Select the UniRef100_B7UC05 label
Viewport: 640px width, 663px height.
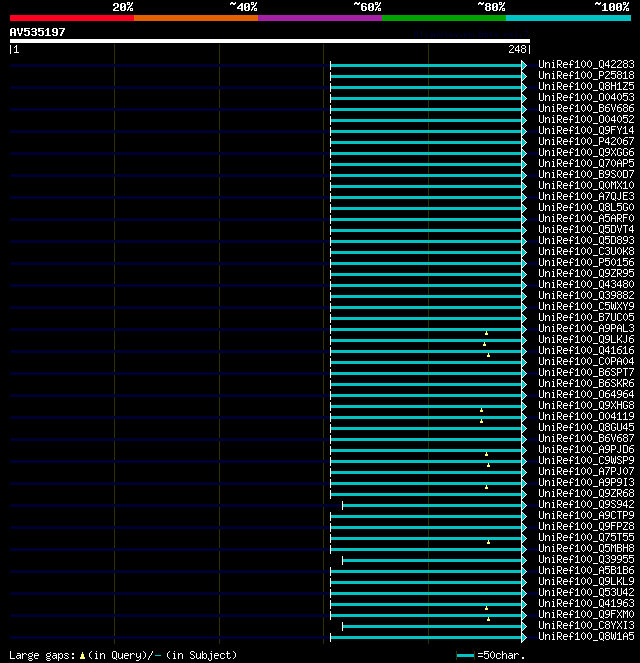click(586, 317)
